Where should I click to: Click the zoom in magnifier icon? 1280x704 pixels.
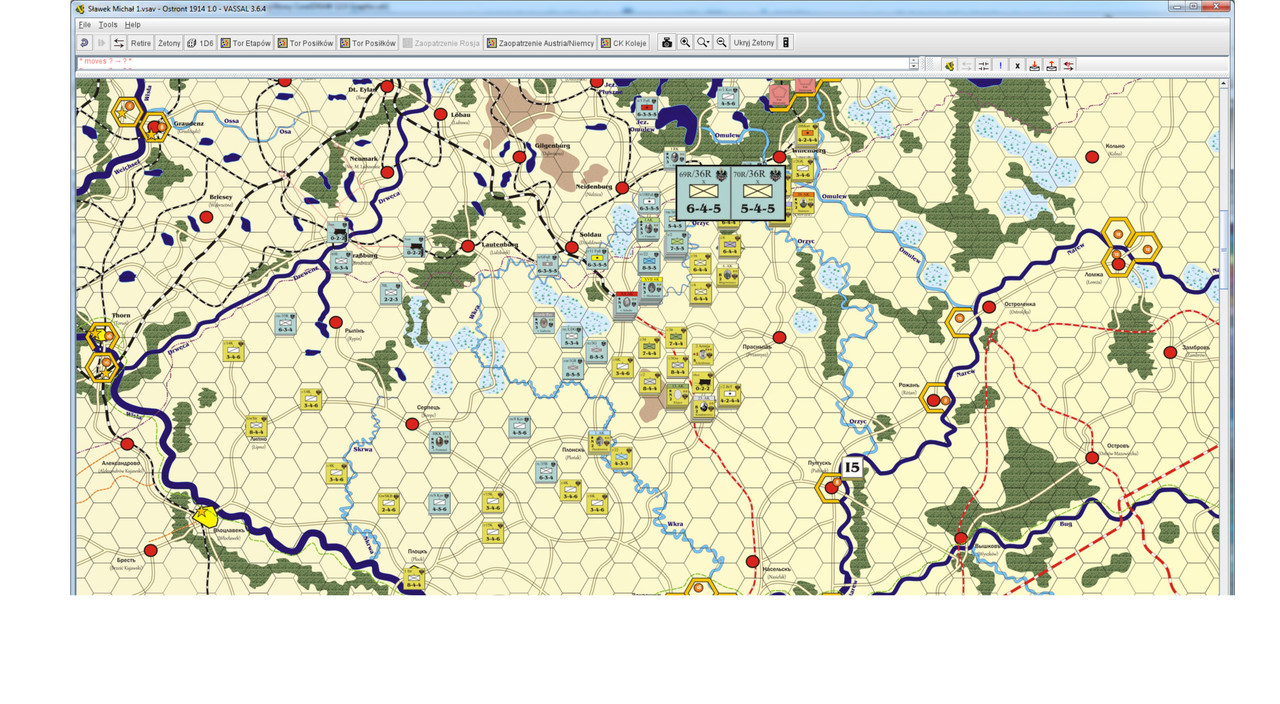(x=685, y=43)
